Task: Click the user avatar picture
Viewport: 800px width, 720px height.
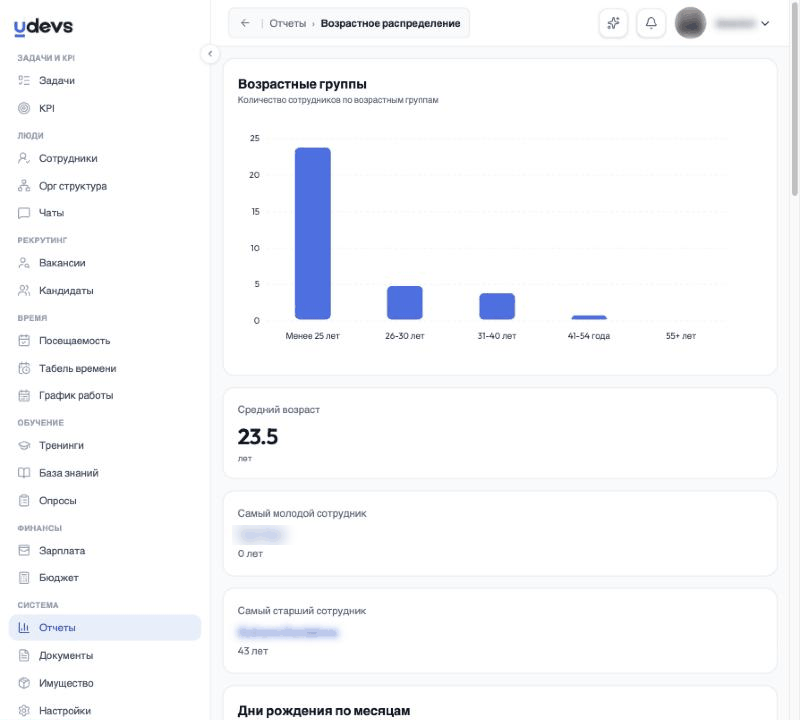Action: [x=690, y=23]
